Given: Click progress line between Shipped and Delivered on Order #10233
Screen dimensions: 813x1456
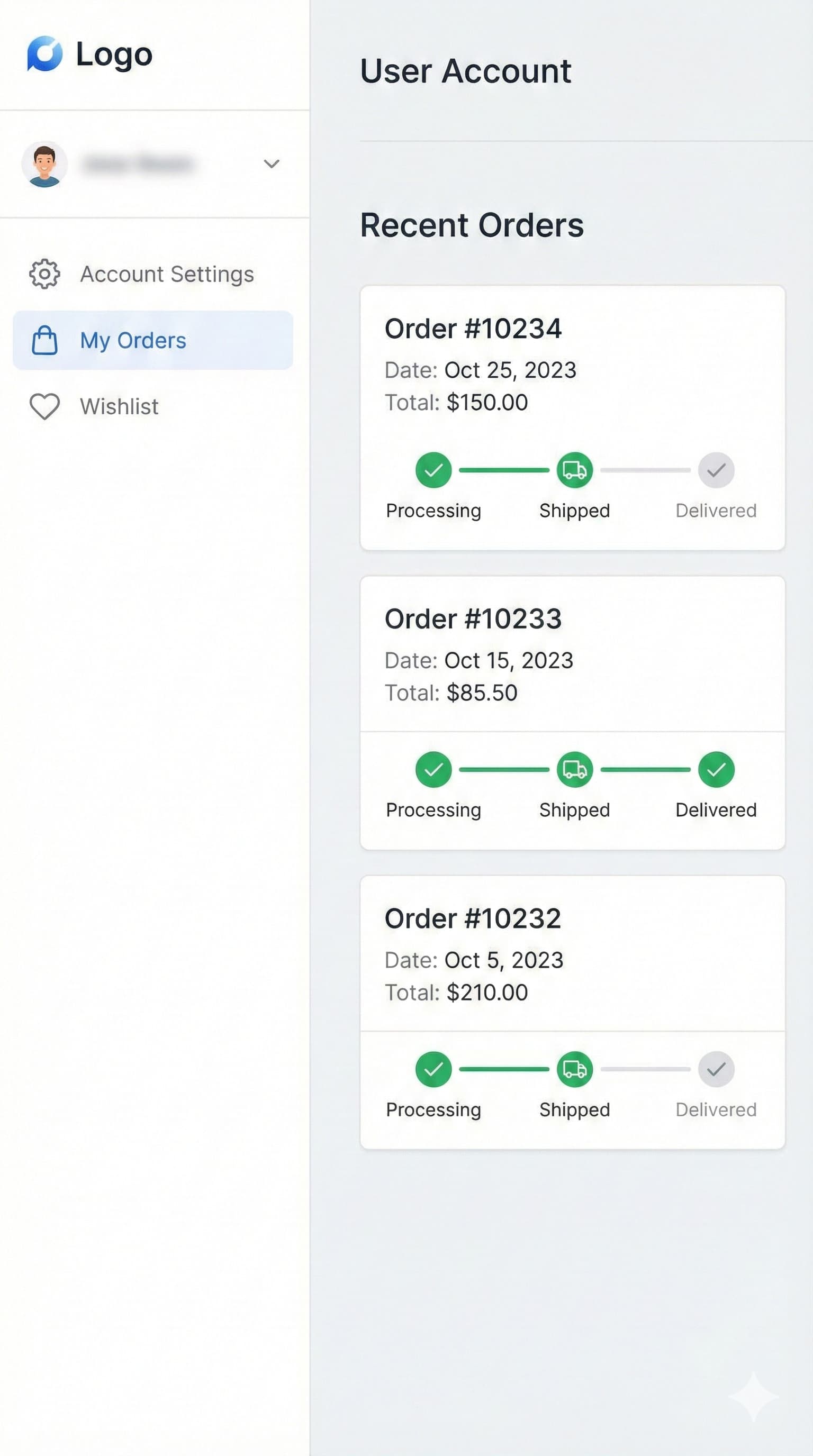Looking at the screenshot, I should pyautogui.click(x=645, y=770).
